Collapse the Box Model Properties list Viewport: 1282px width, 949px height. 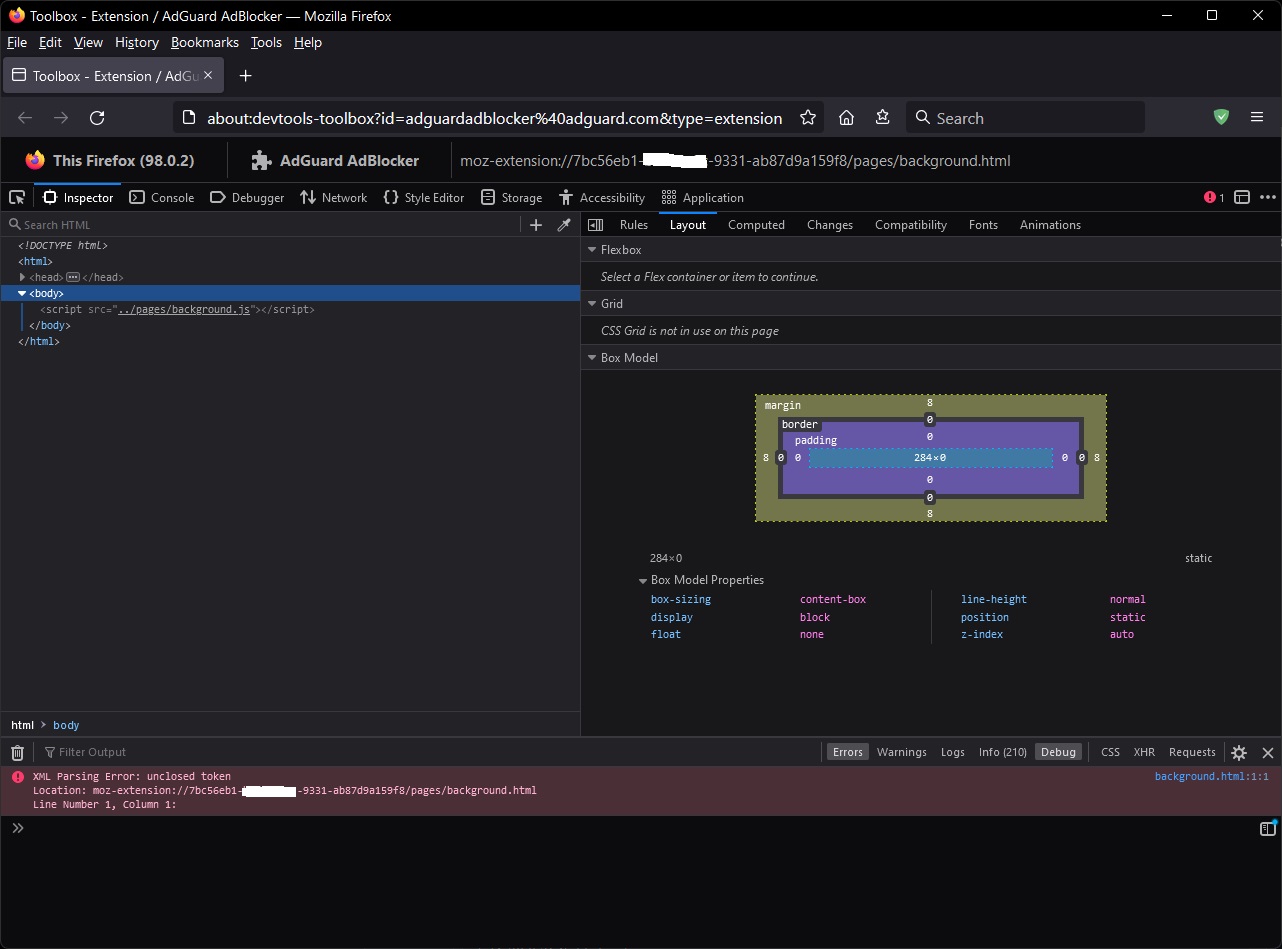[x=642, y=580]
